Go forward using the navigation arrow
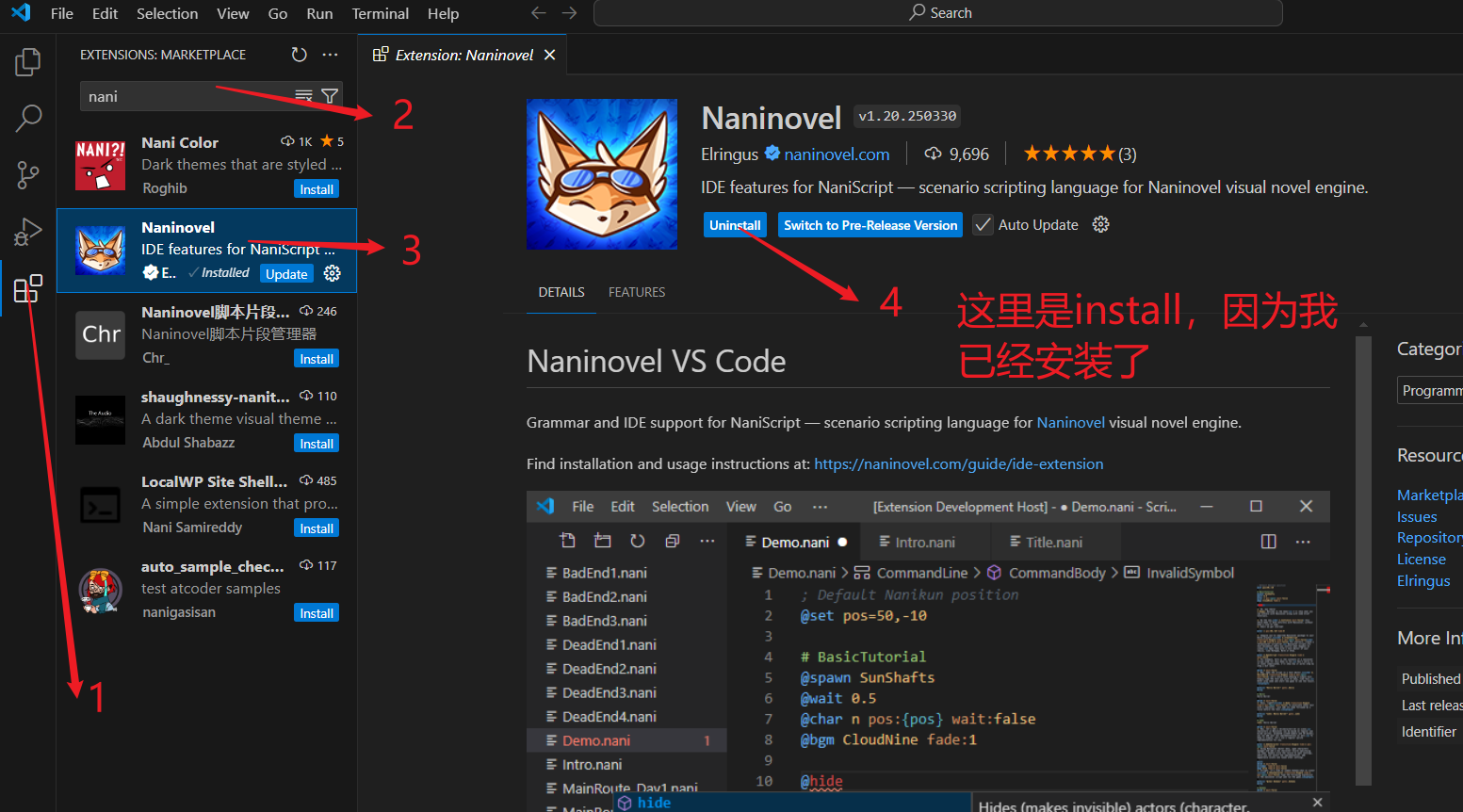 [570, 13]
